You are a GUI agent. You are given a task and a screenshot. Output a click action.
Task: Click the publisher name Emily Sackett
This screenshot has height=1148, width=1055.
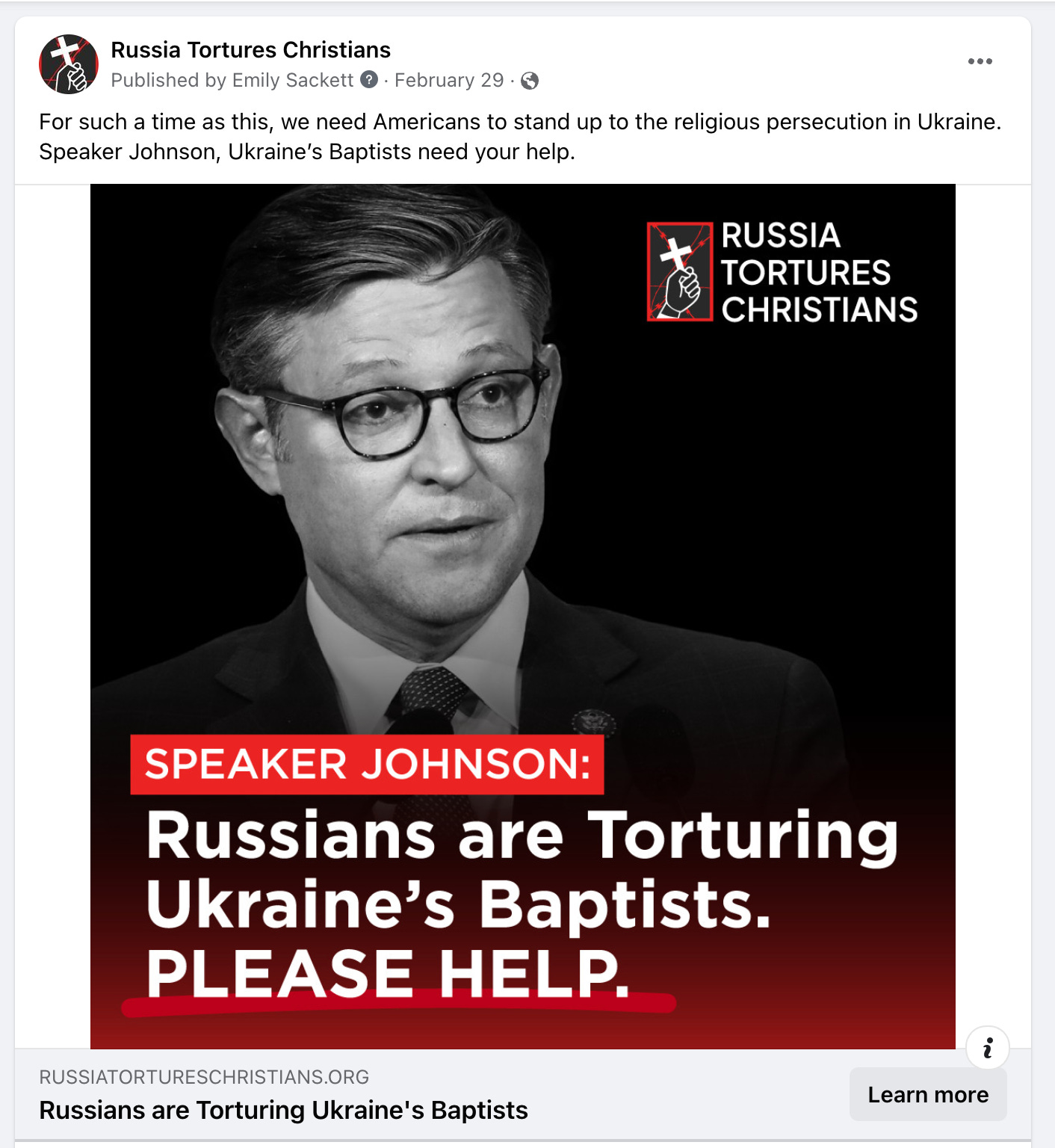tap(293, 80)
